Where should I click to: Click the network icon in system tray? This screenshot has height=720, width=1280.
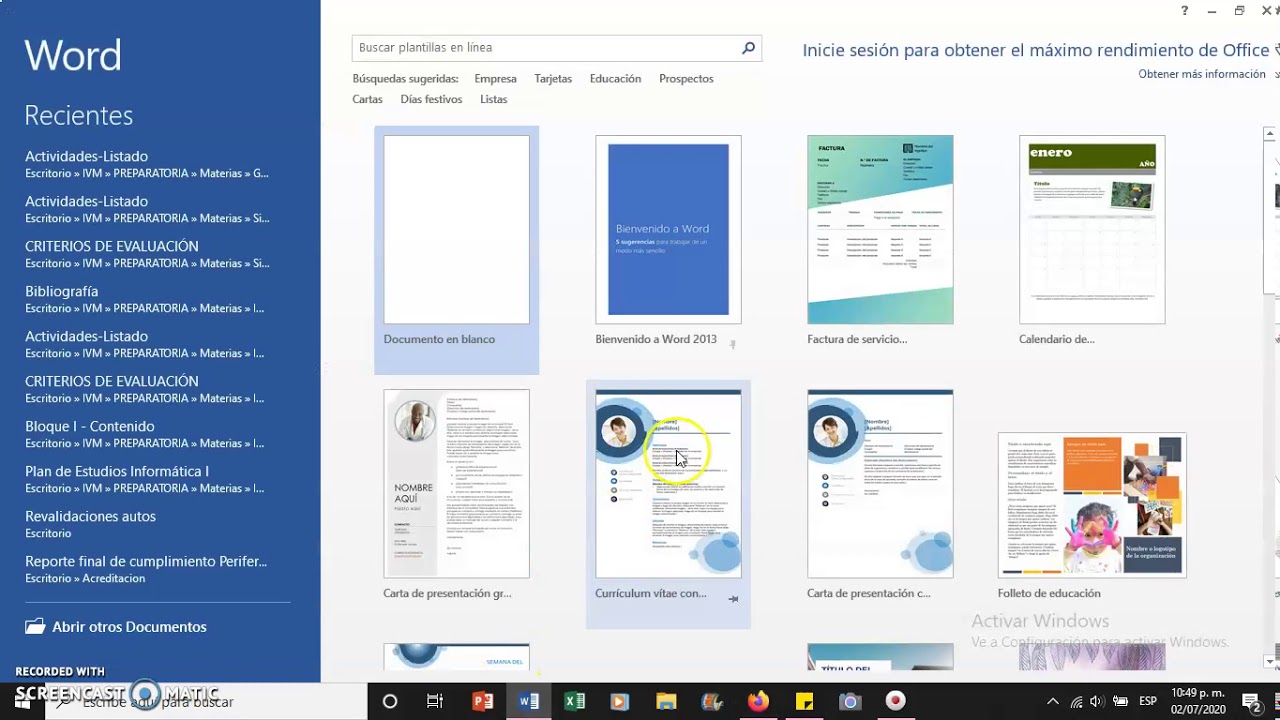pos(1075,702)
